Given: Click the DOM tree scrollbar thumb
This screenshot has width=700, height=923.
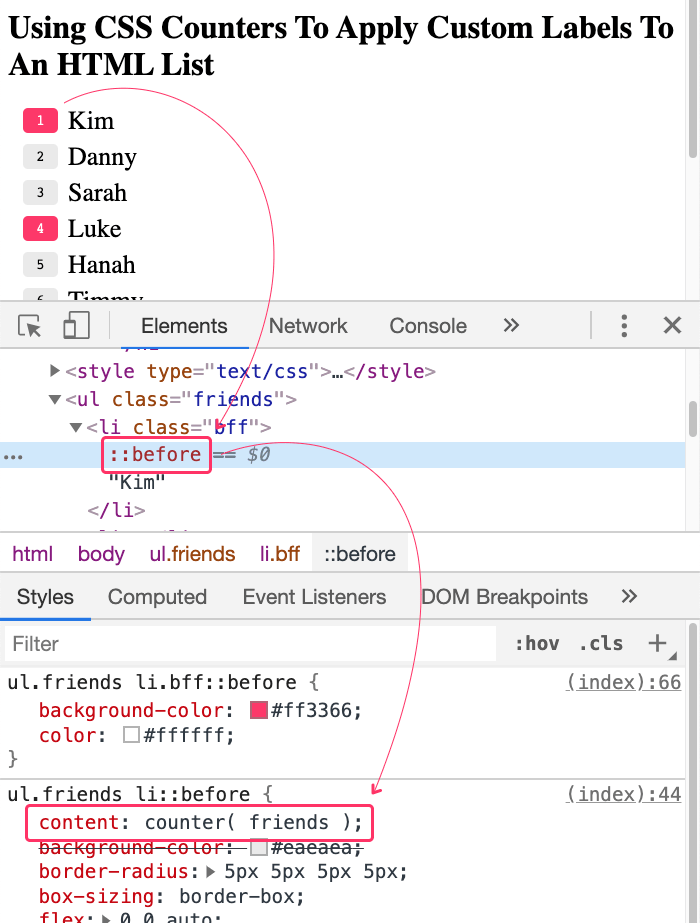Looking at the screenshot, I should (x=693, y=419).
